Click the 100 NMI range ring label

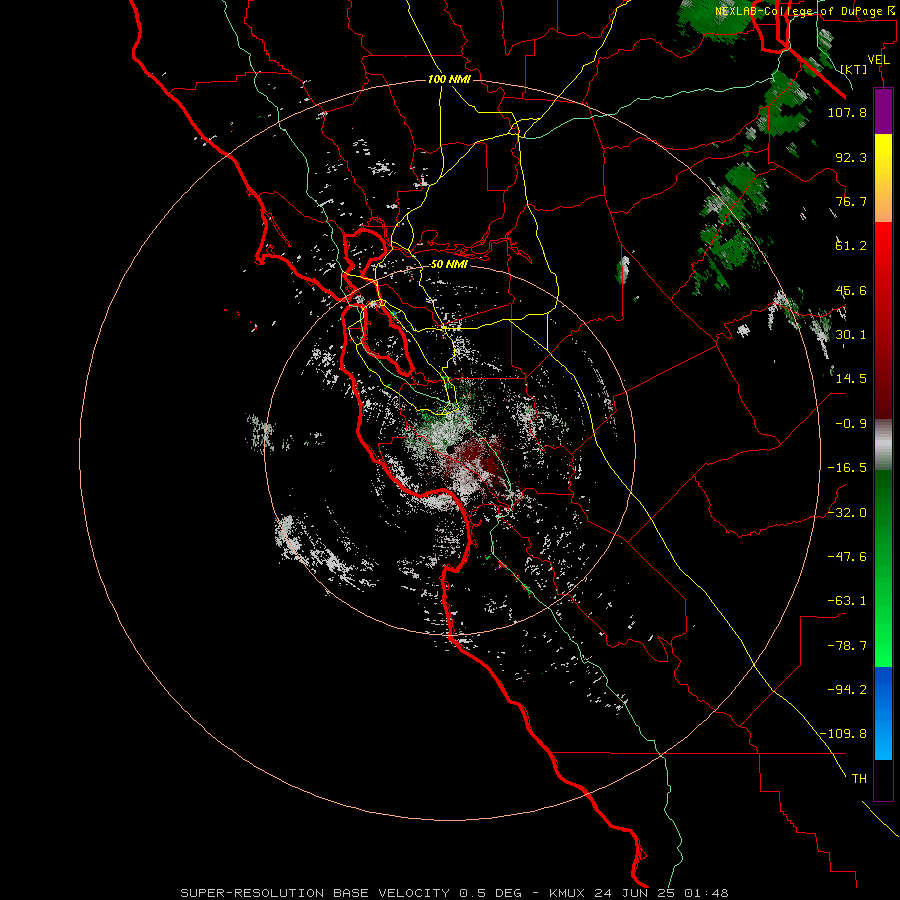click(x=449, y=79)
